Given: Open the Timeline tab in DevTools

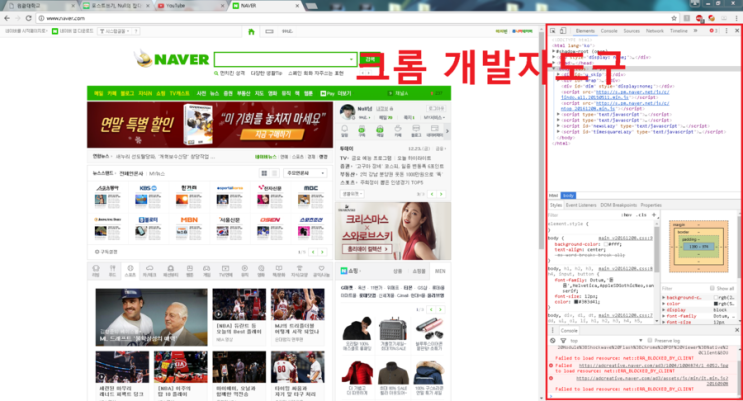Looking at the screenshot, I should pos(679,31).
